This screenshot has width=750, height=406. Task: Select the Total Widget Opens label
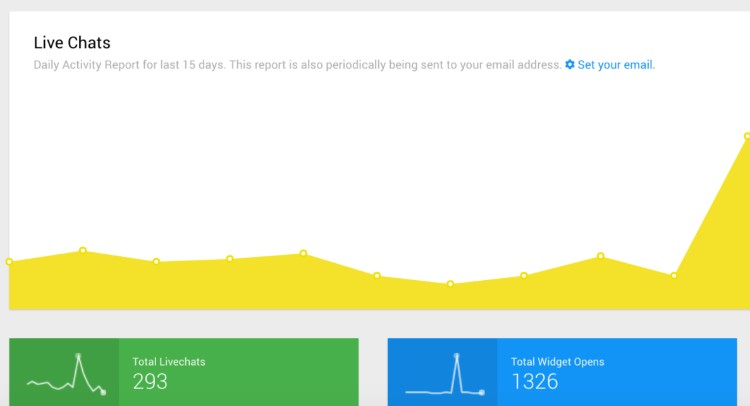click(557, 362)
